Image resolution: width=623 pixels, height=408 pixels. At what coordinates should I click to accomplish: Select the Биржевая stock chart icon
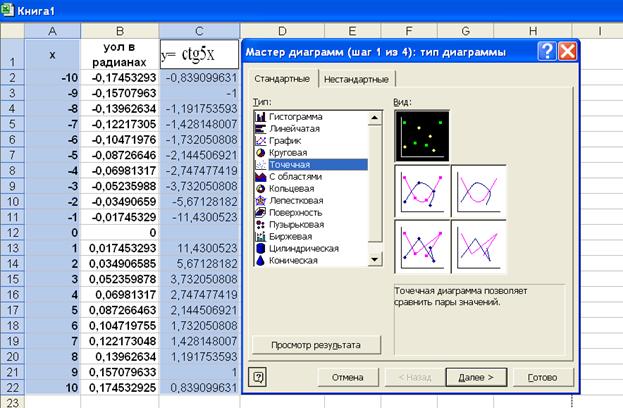point(261,236)
